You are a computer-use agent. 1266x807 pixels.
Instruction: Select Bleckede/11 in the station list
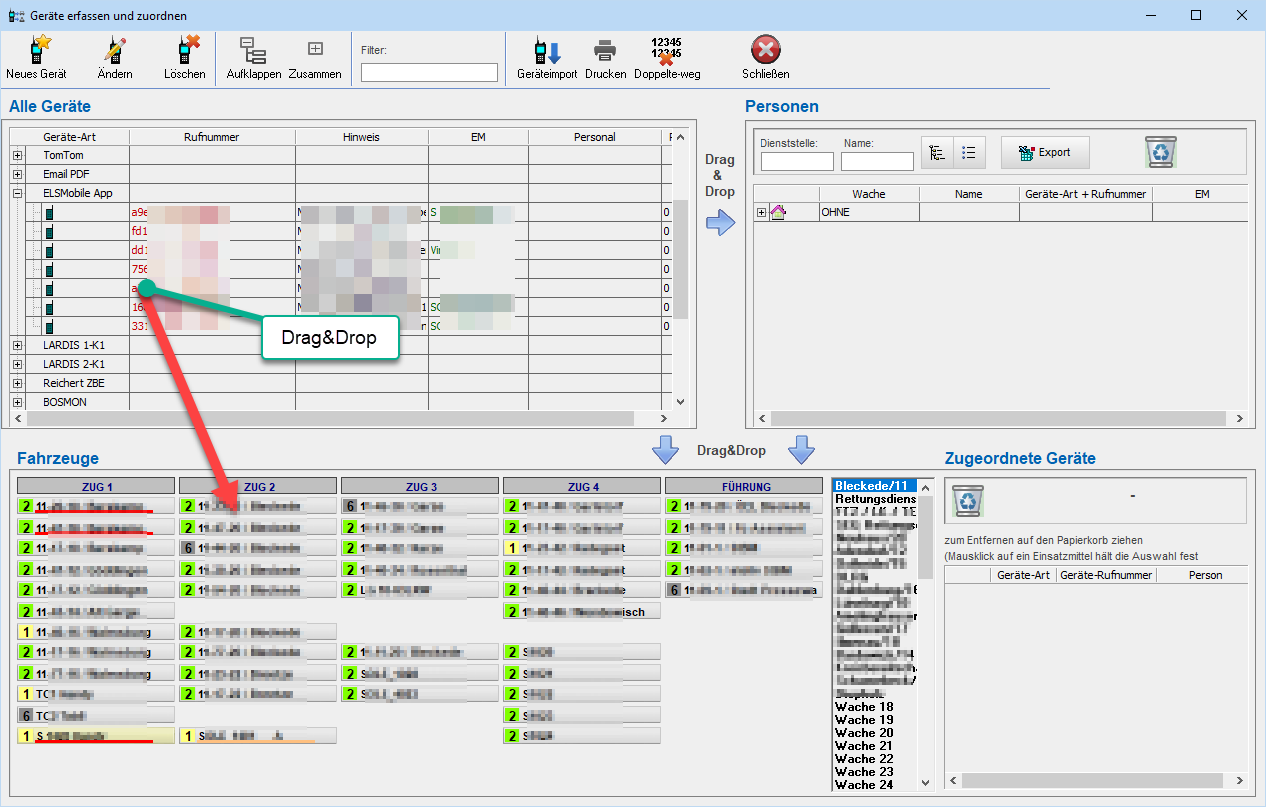coord(876,485)
